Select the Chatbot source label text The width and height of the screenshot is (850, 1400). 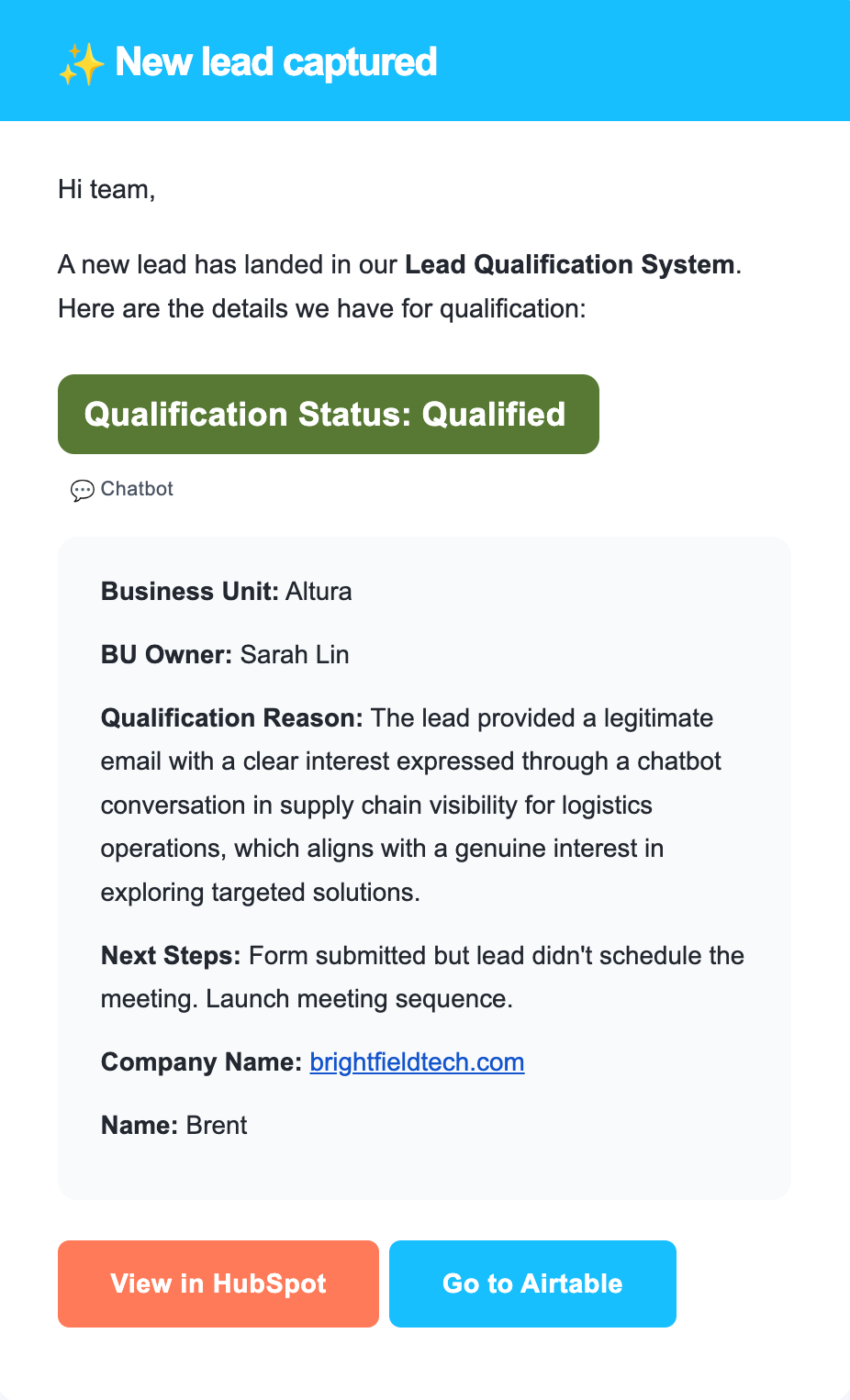pyautogui.click(x=137, y=489)
